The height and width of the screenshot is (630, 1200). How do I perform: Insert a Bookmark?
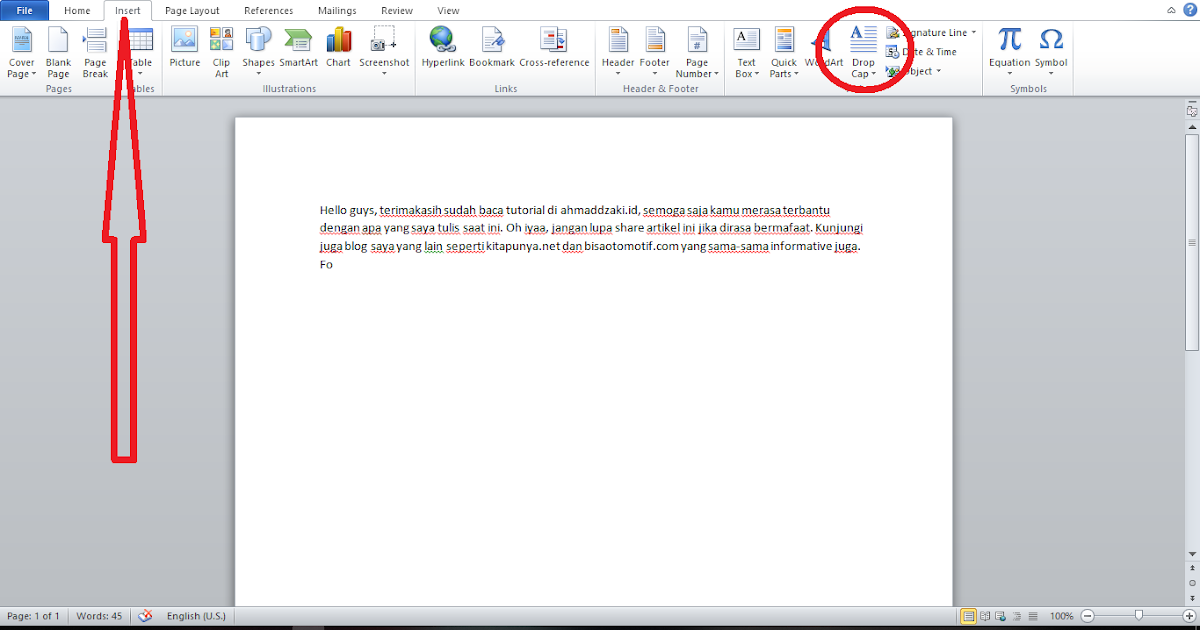(492, 48)
